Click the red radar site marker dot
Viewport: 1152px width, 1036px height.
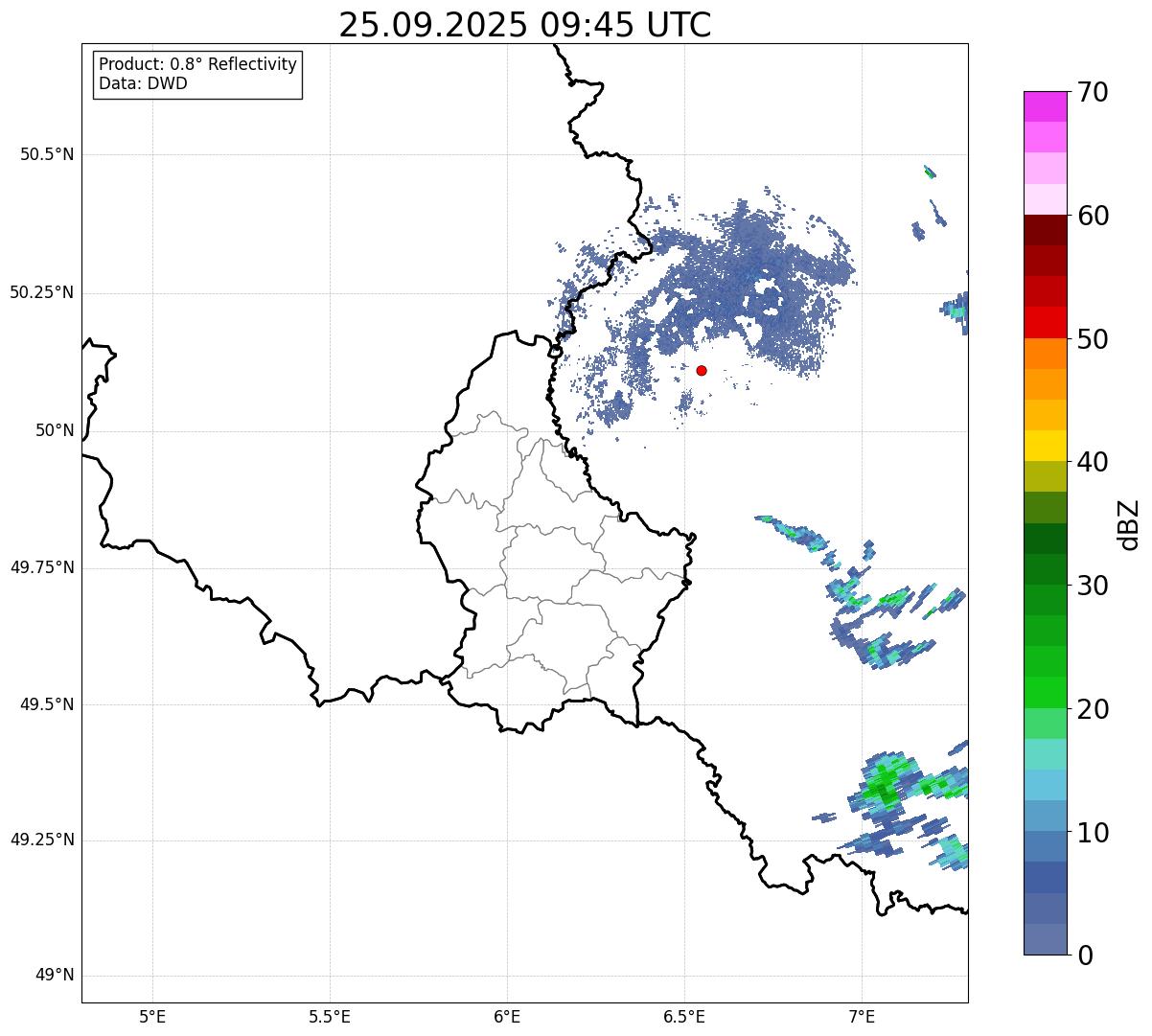[x=702, y=370]
